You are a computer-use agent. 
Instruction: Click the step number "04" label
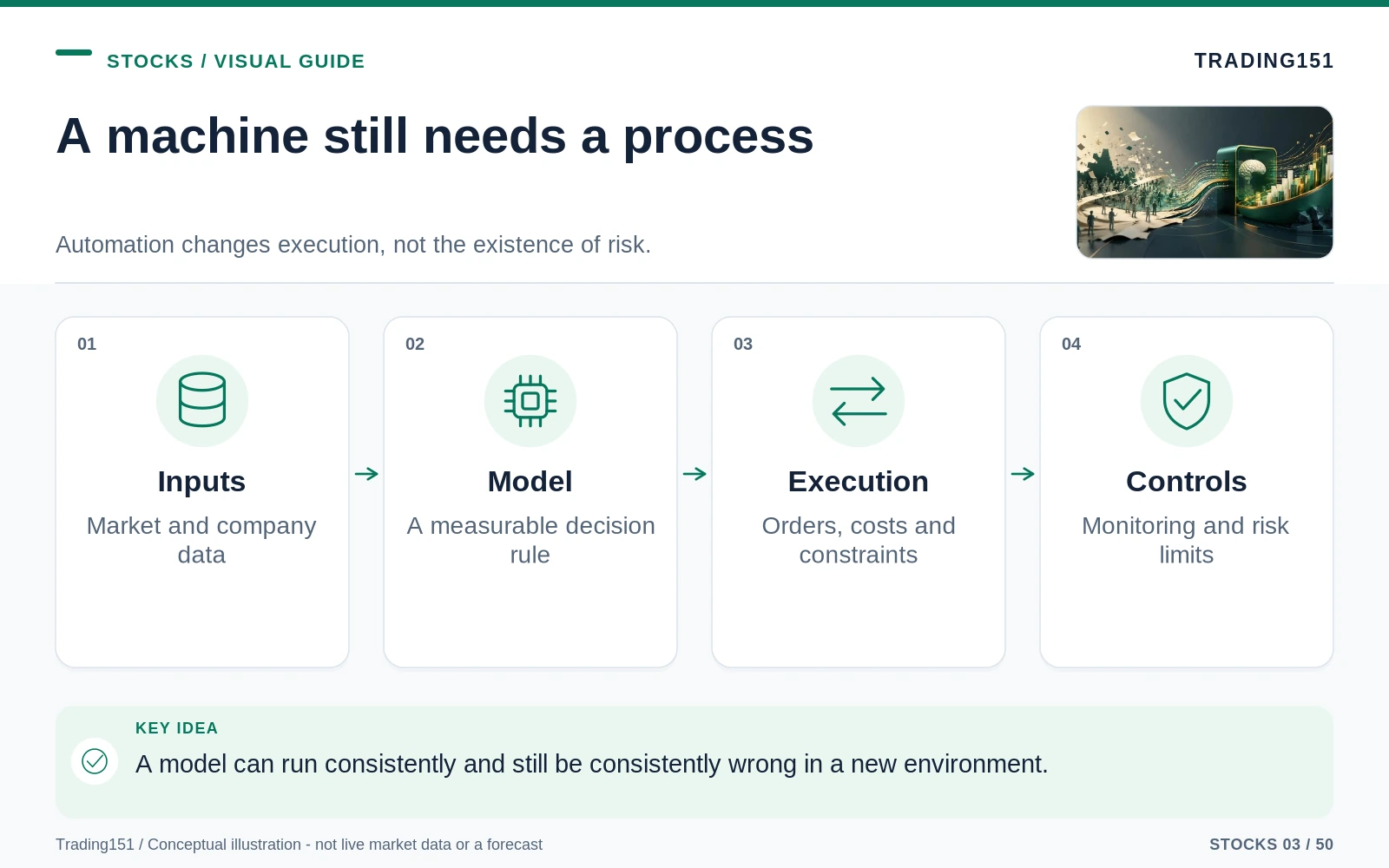(x=1071, y=344)
